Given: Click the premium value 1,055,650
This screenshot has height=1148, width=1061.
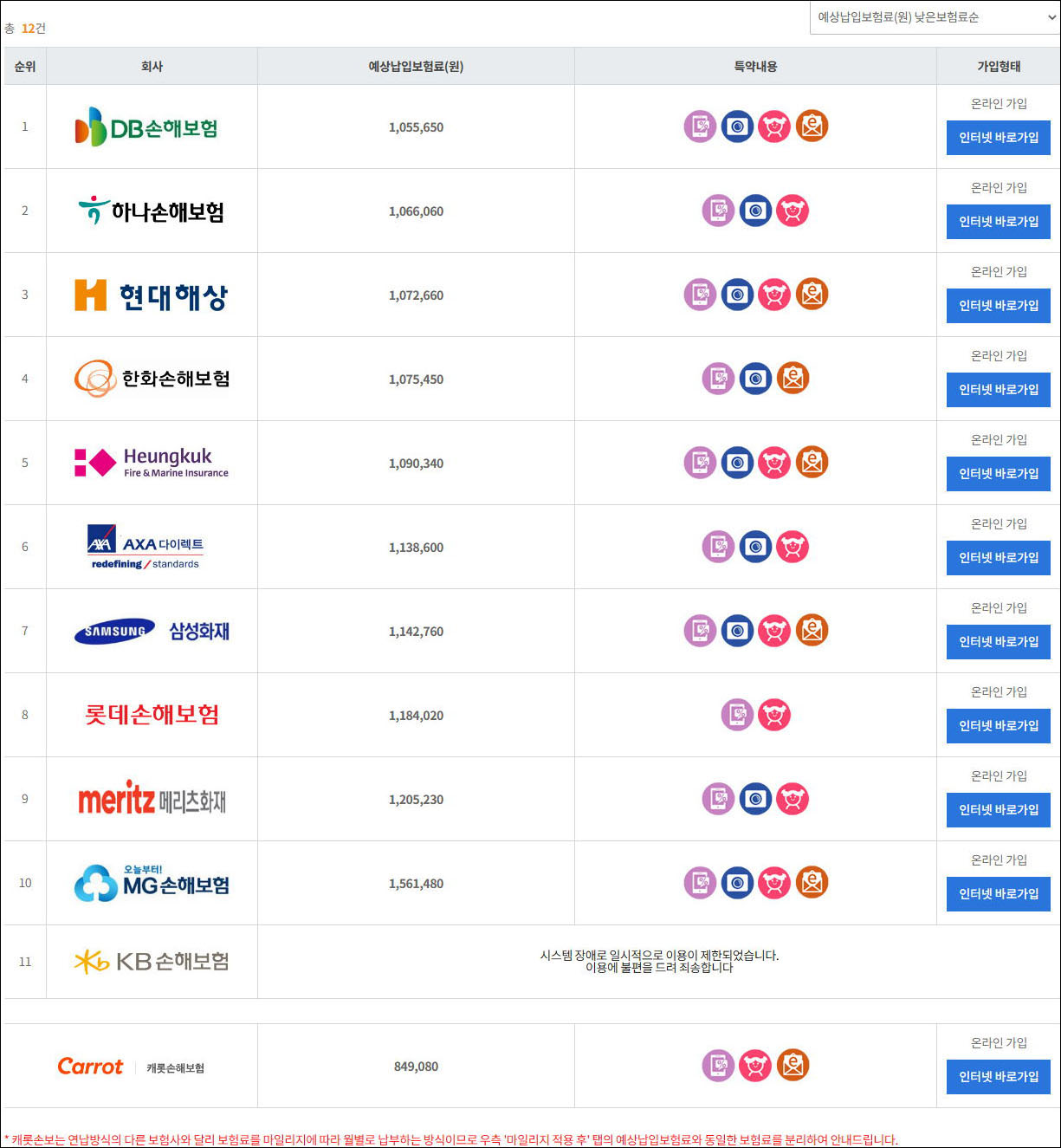Looking at the screenshot, I should click(x=416, y=127).
